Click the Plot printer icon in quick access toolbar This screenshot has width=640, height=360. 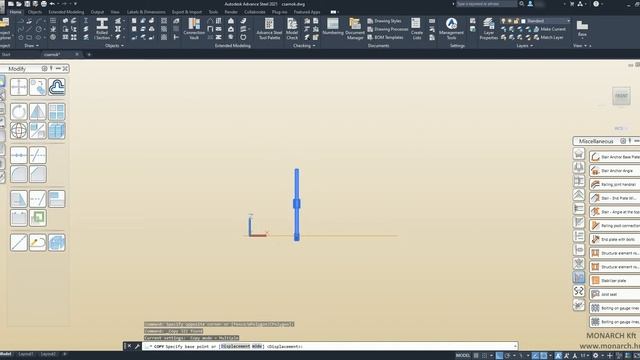pos(44,4)
